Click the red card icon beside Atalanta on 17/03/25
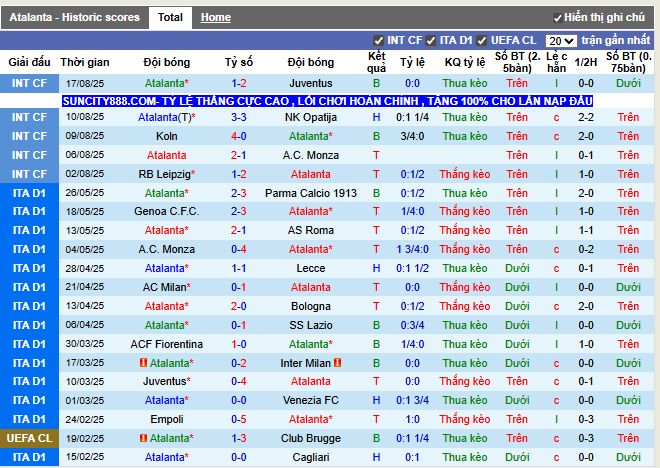Viewport: 660px width, 468px height. click(x=143, y=363)
